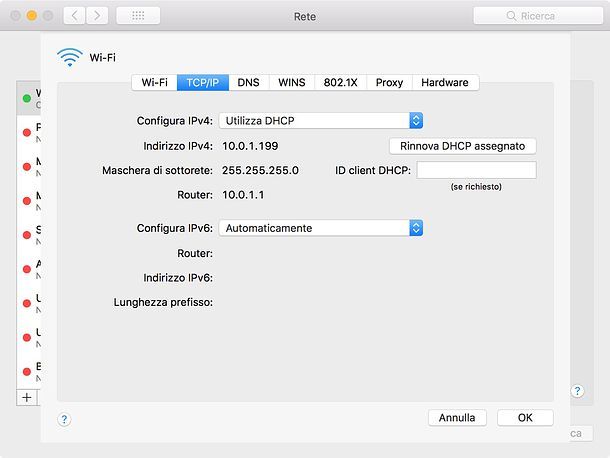Click the Wi-Fi signal icon
610x458 pixels.
70,57
